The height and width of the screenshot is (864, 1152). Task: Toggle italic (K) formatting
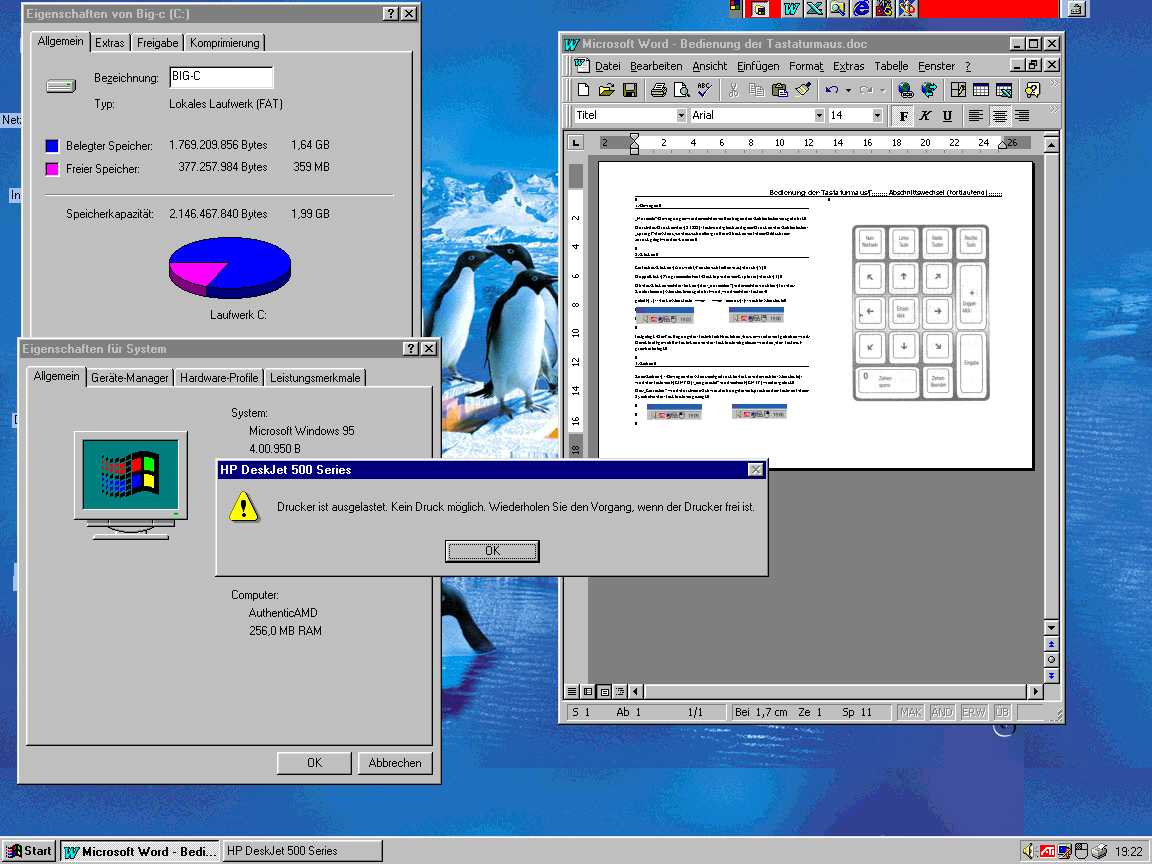926,115
